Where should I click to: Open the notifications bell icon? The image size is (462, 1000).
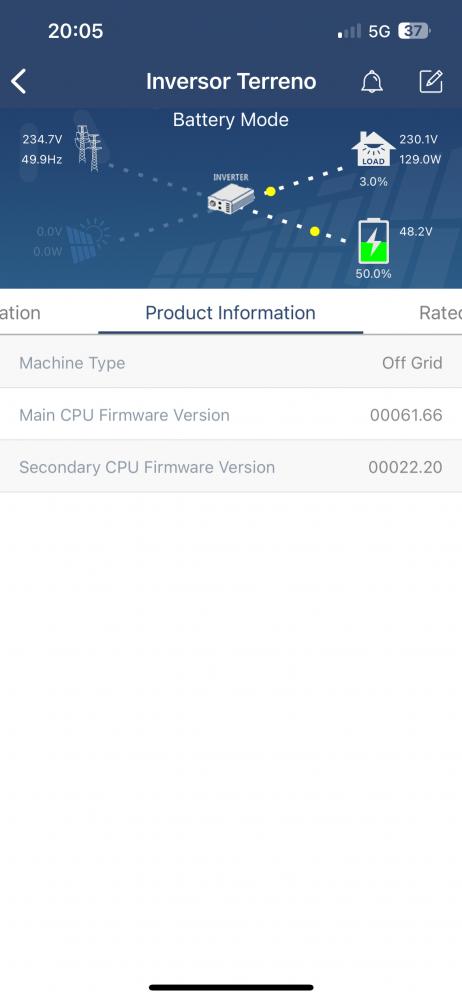[x=372, y=82]
